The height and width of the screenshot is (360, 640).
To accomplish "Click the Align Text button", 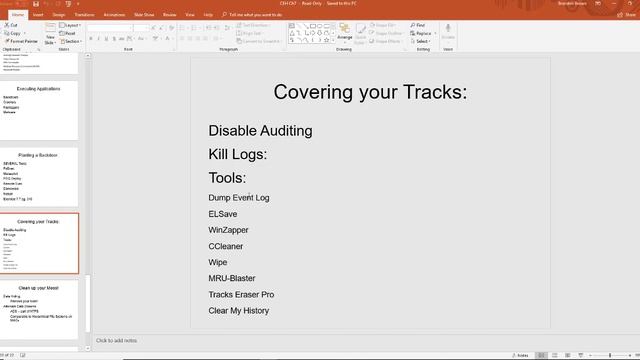I will click(249, 33).
